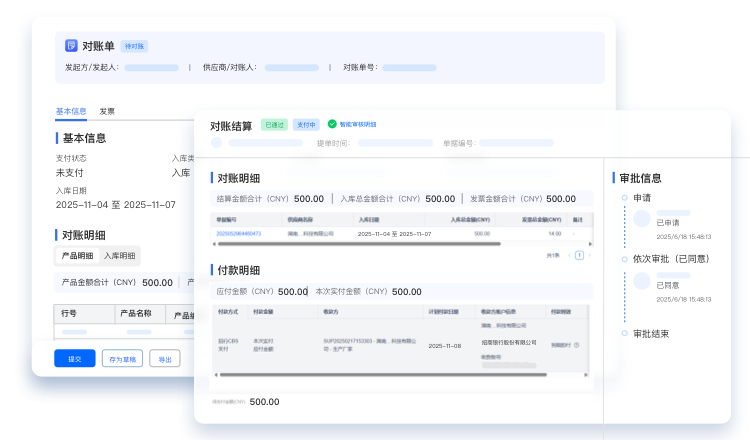This screenshot has height=440, width=750.
Task: Click the green check icon beside 智能审核明细
Action: 332,125
